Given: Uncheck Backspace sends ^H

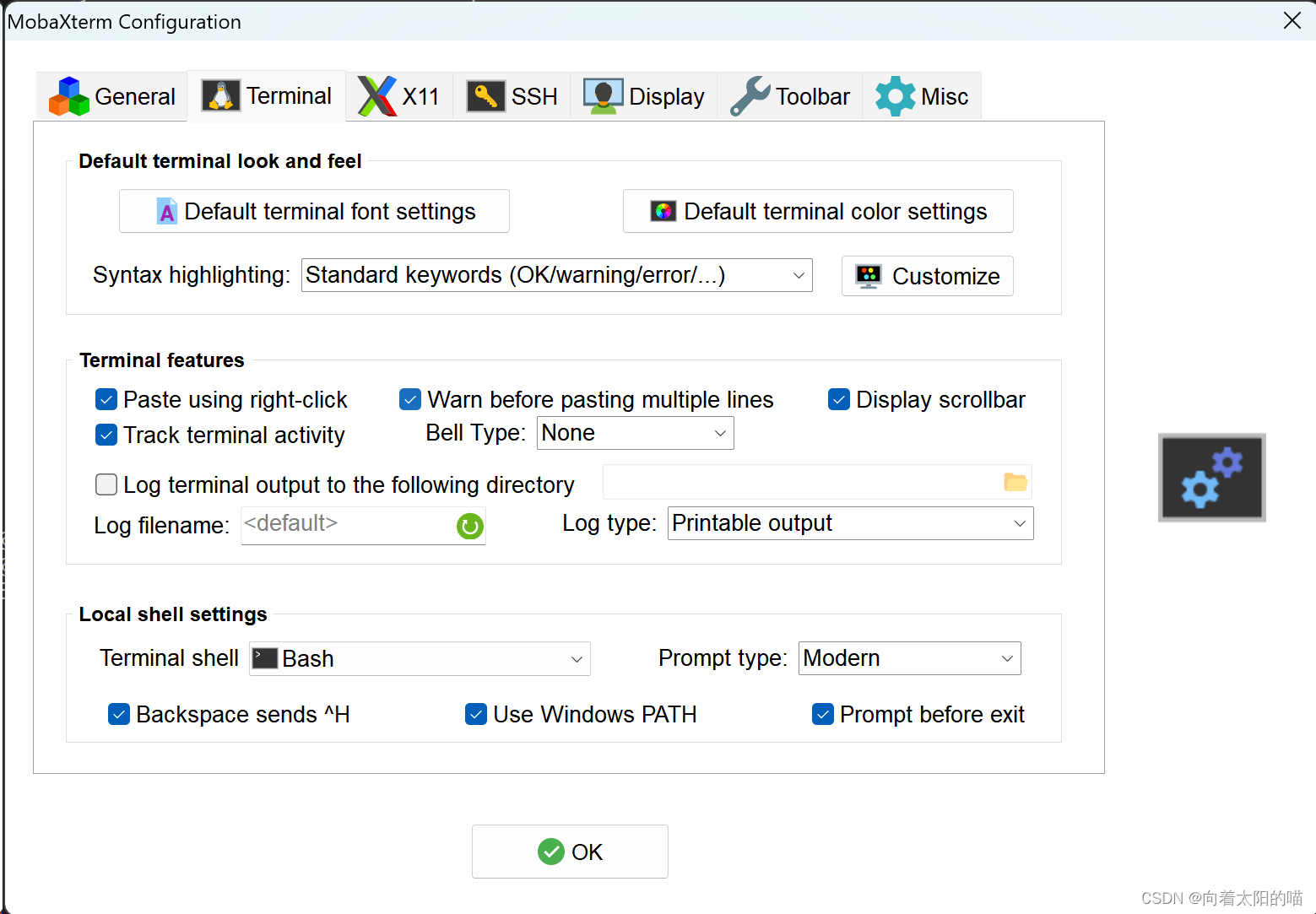Looking at the screenshot, I should coord(119,714).
